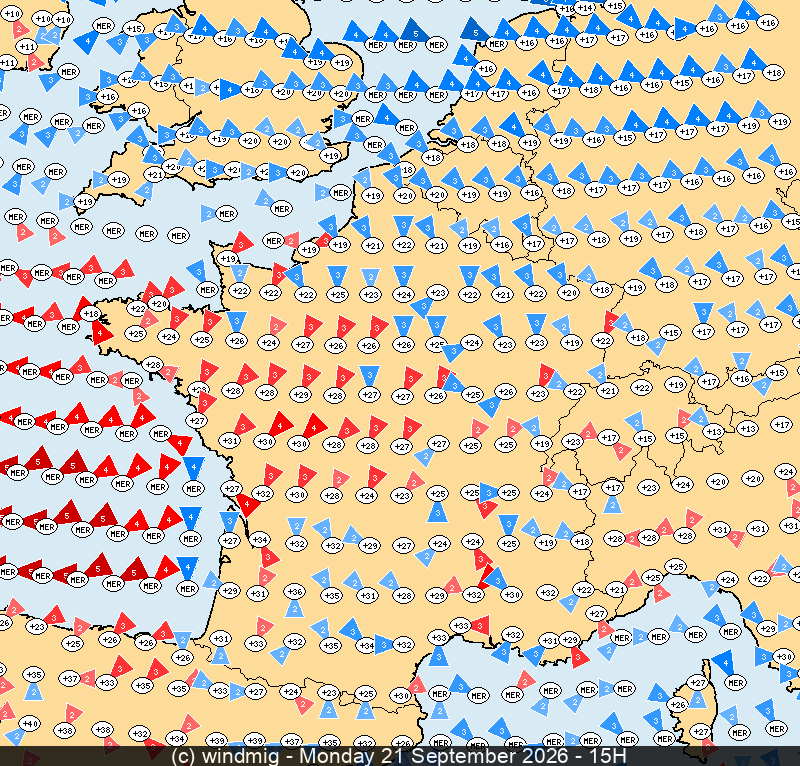Select the +36 temperature label in southwest France
800x766 pixels.
pyautogui.click(x=295, y=591)
